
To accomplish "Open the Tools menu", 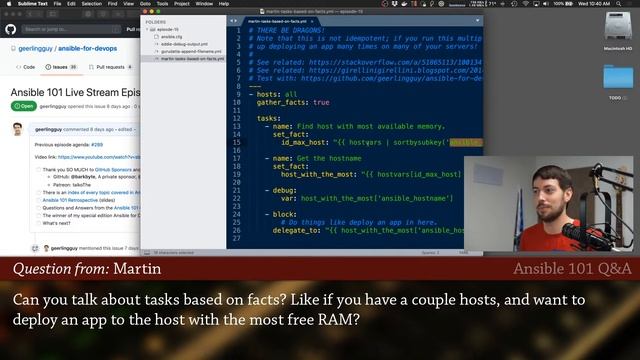I will (x=162, y=4).
